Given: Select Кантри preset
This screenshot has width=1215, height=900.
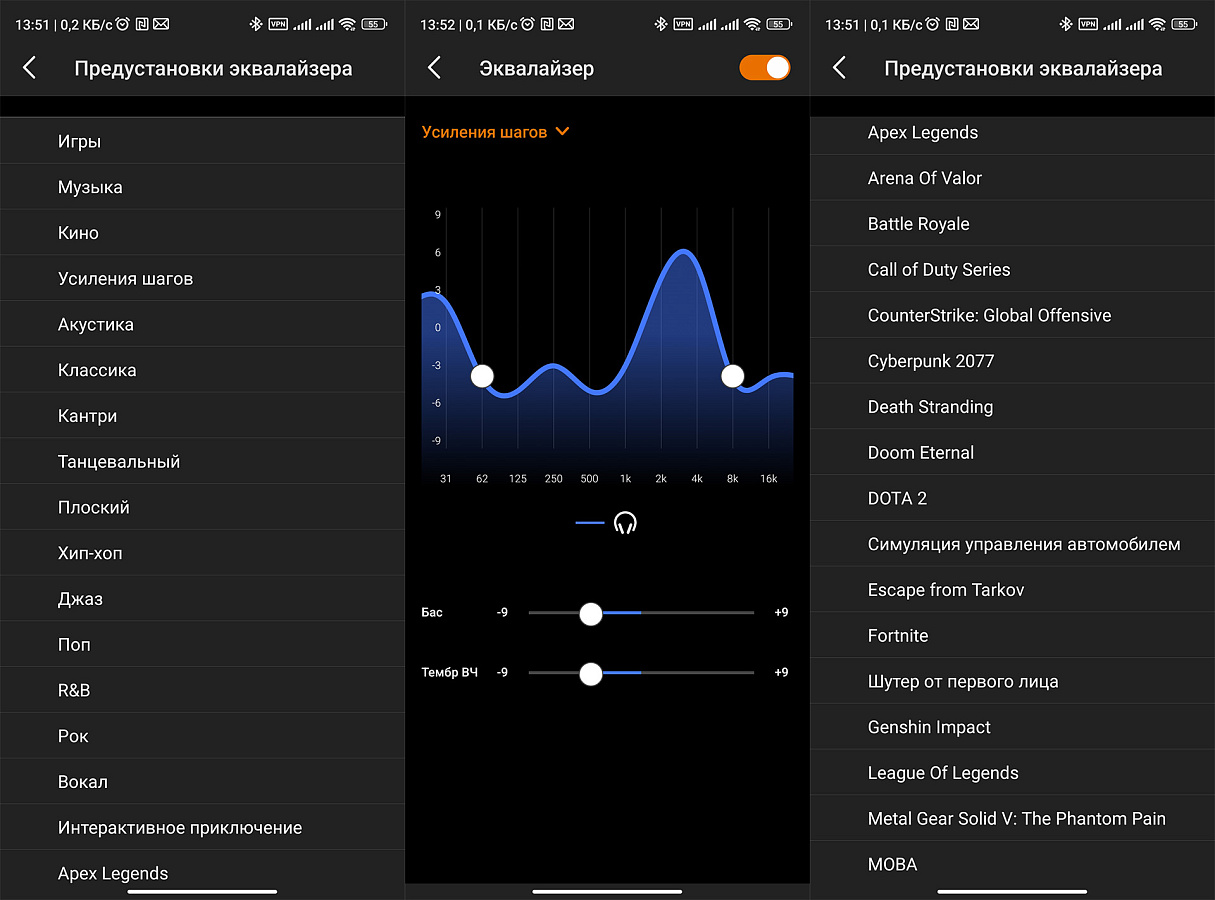Looking at the screenshot, I should coord(202,416).
